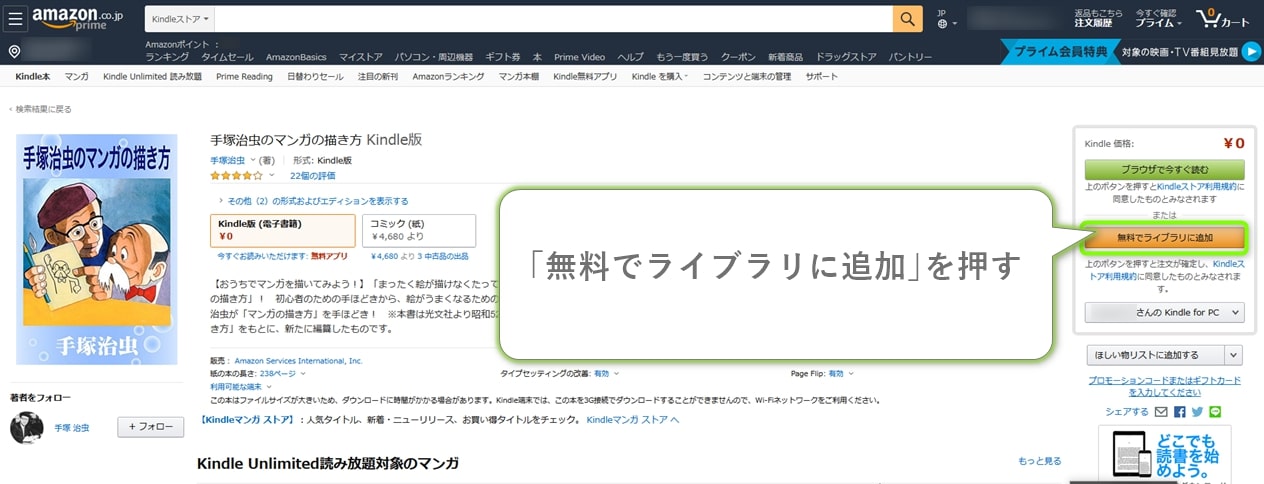
Task: Share on LINE icon
Action: 1215,411
